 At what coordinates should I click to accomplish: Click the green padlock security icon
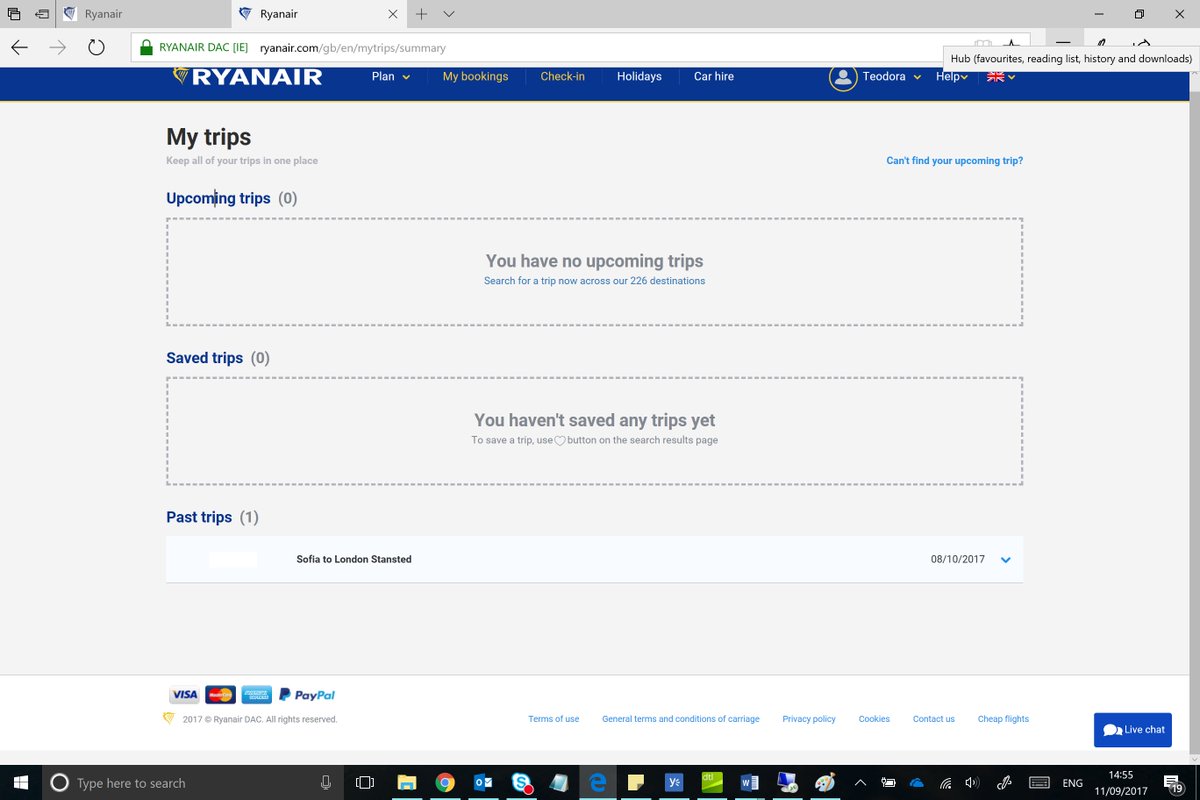pyautogui.click(x=146, y=47)
